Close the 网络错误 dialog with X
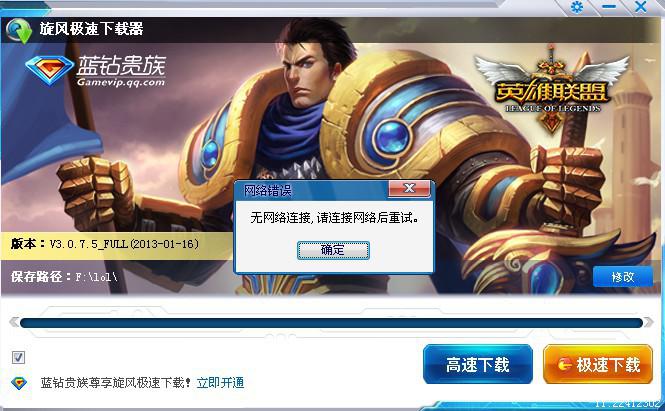665x411 pixels. (x=409, y=188)
